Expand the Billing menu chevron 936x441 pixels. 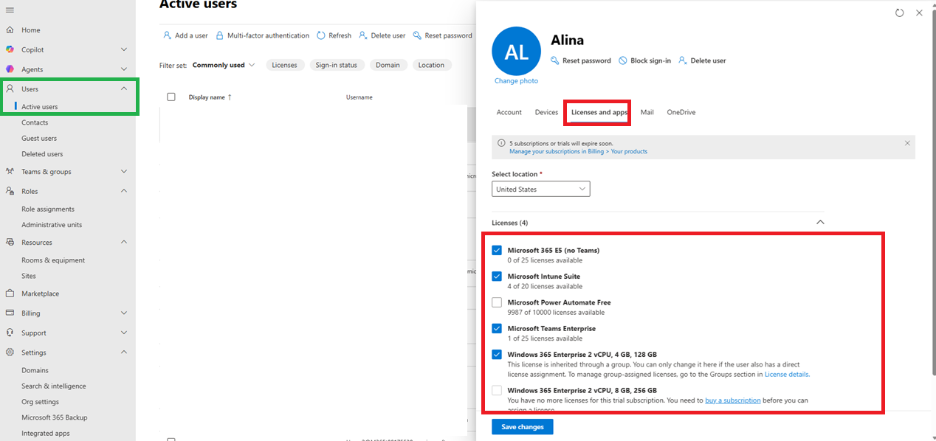pos(124,313)
